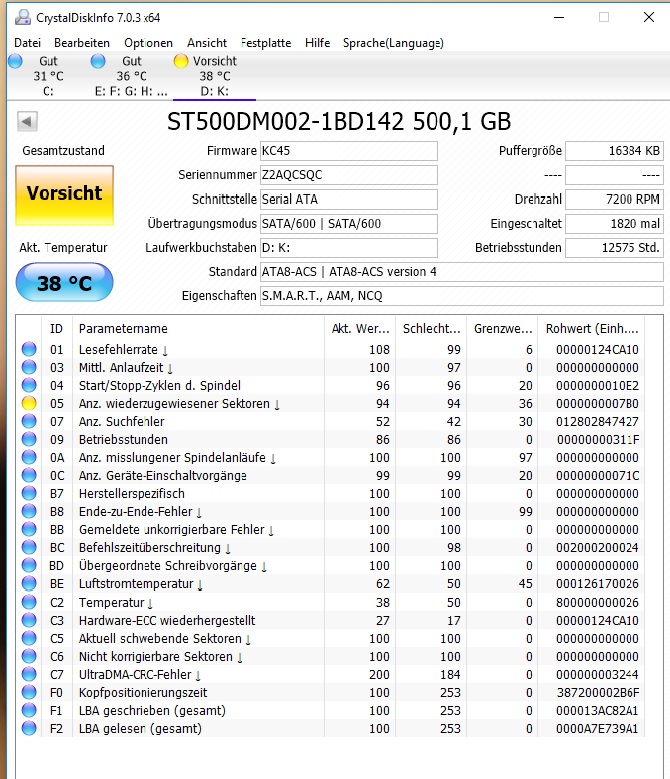Open the Optionen menu
Screen dimensions: 670x779
[149, 43]
